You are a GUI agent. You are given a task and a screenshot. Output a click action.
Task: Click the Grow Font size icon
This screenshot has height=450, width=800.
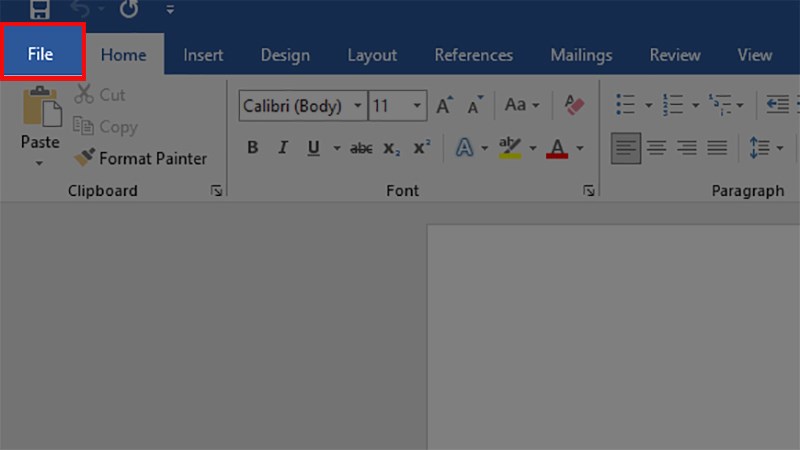[445, 105]
